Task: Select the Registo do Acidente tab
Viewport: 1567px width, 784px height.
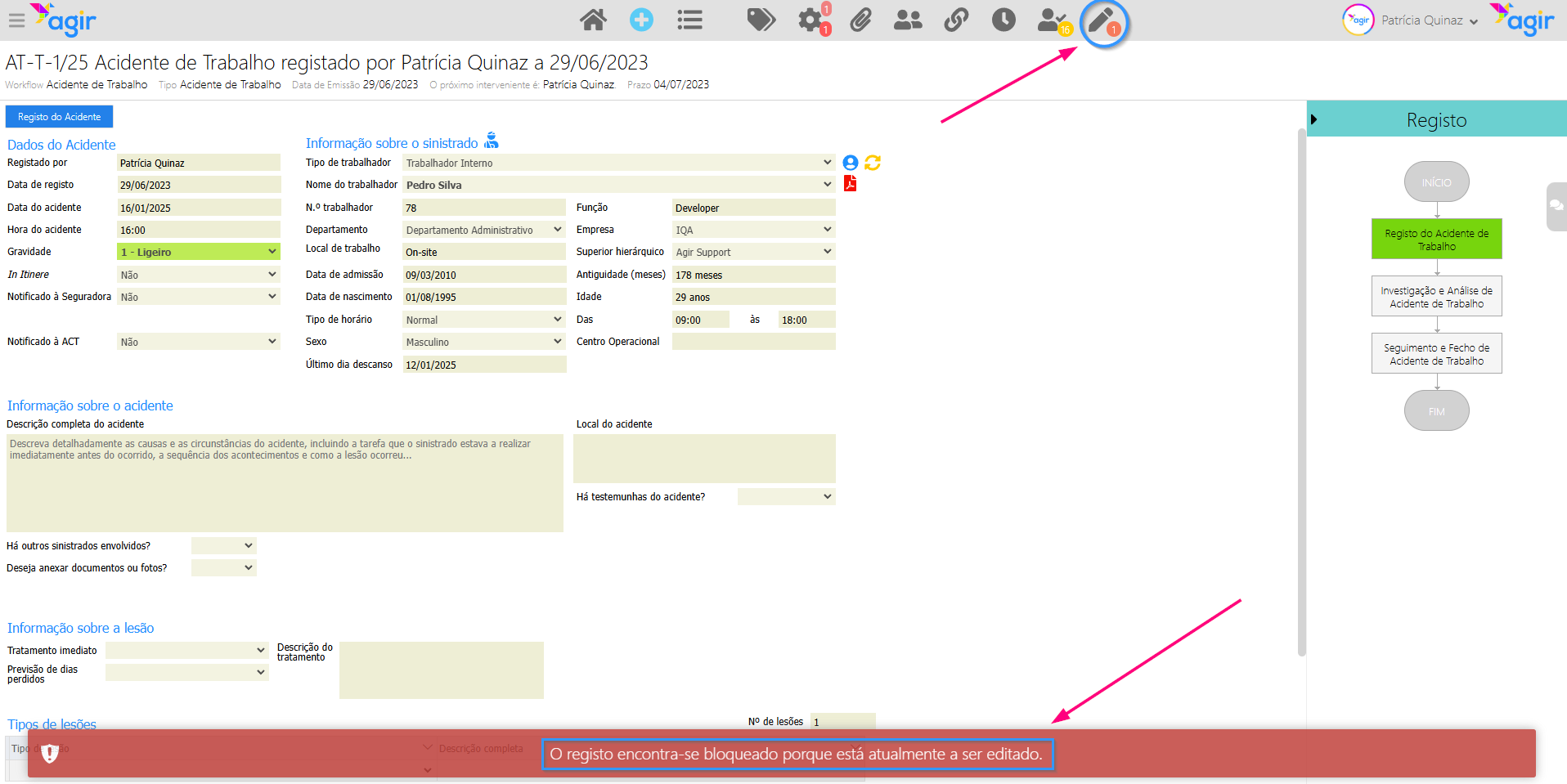Action: click(x=59, y=116)
